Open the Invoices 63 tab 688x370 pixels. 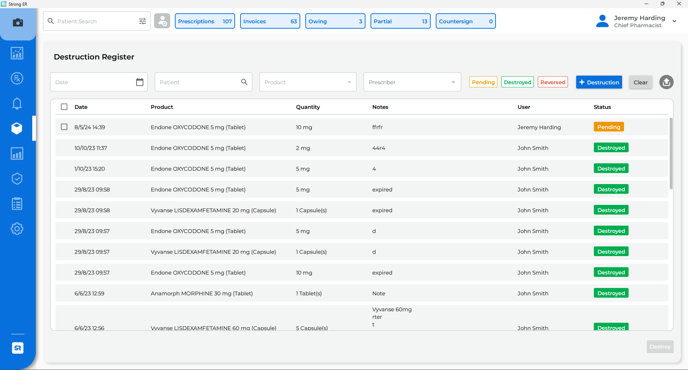pyautogui.click(x=270, y=21)
